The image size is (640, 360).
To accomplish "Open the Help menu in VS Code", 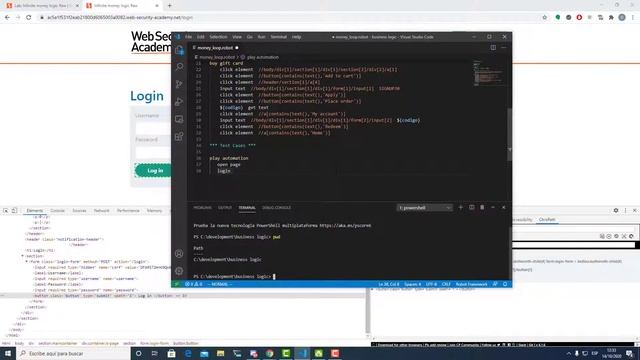I will [296, 37].
